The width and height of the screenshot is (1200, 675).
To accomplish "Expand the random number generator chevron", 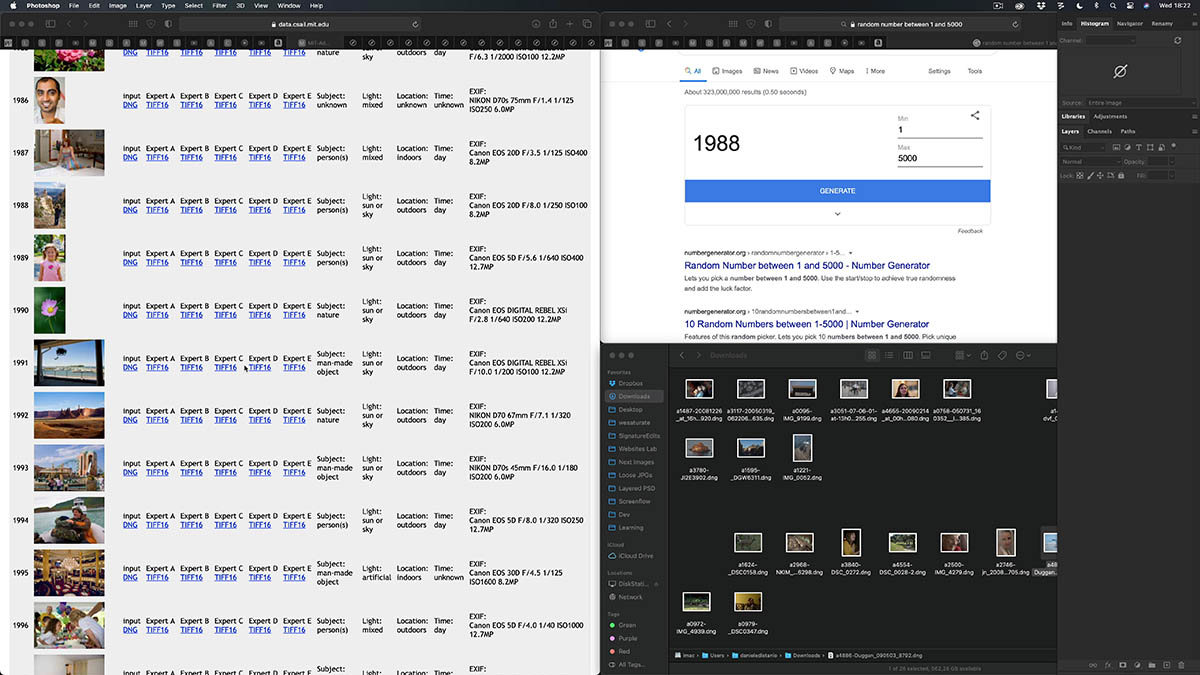I will 837,214.
